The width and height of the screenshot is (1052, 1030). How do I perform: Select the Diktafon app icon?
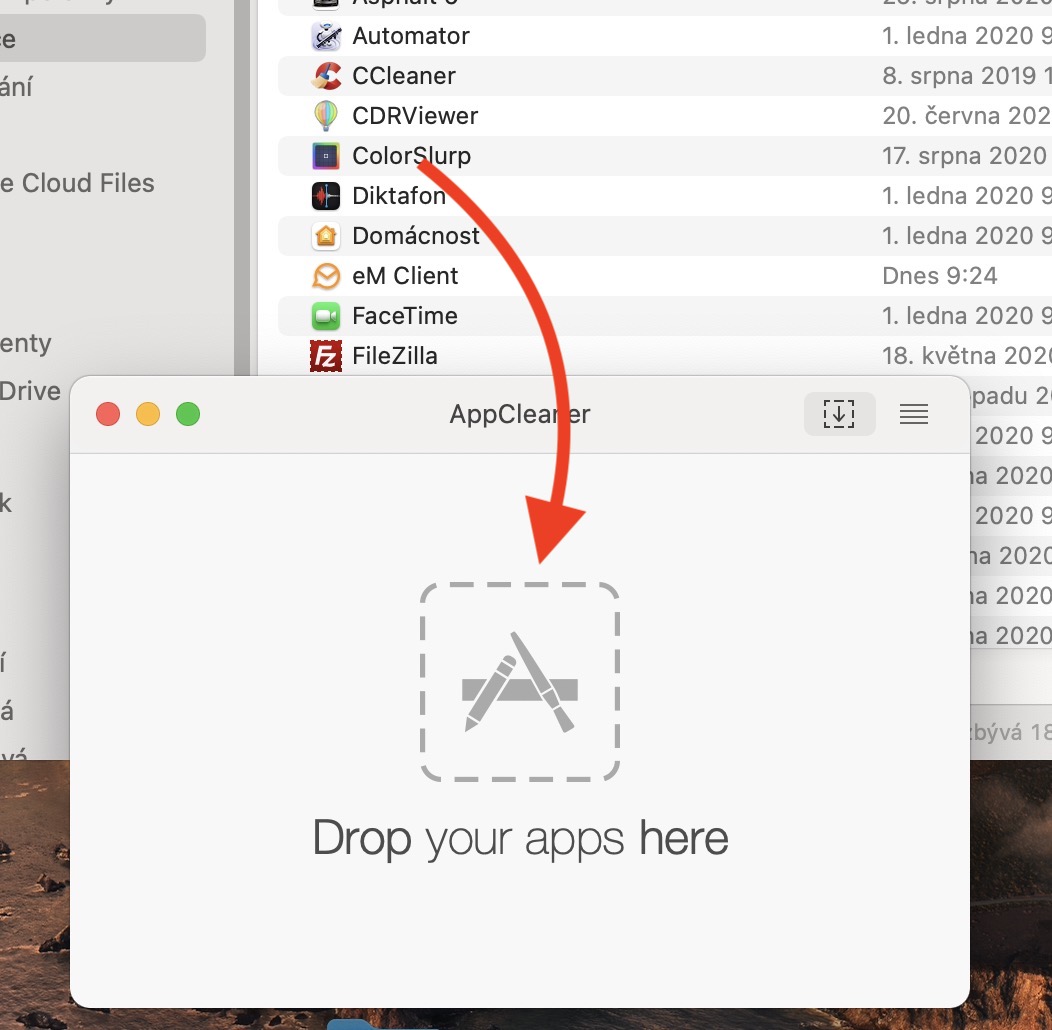[326, 196]
